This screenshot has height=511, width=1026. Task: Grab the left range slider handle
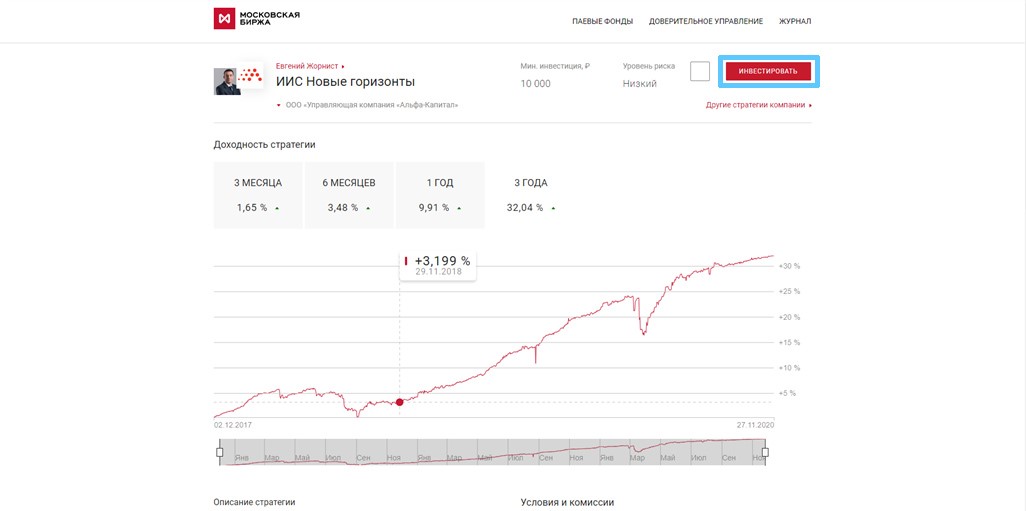coord(219,452)
